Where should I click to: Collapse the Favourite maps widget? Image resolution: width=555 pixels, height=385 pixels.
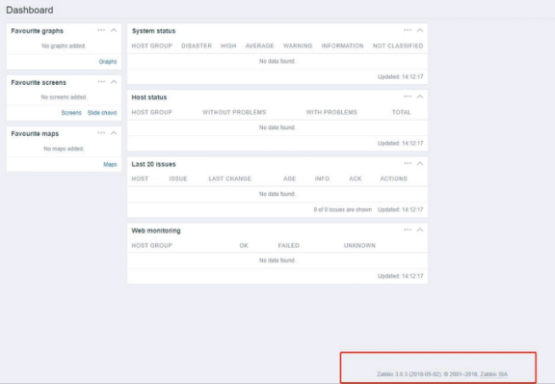coord(114,133)
